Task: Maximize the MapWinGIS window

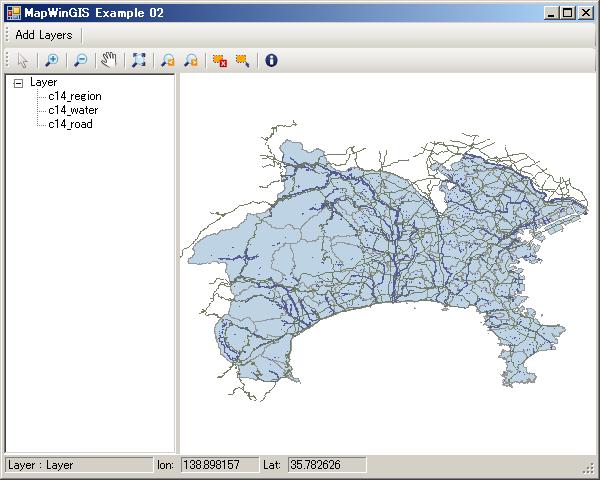Action: [568, 13]
